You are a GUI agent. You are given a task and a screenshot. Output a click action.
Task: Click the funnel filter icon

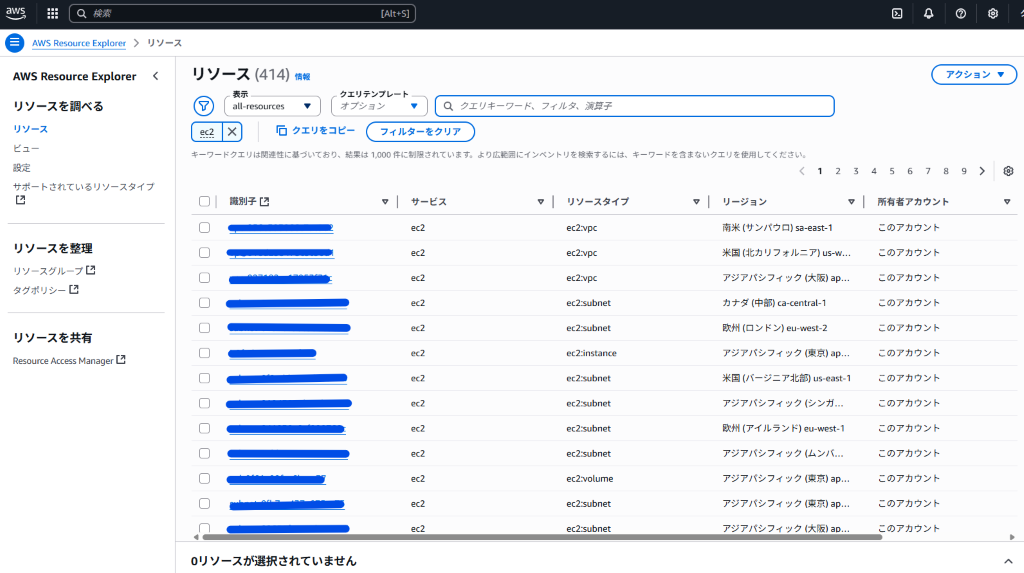click(x=204, y=105)
